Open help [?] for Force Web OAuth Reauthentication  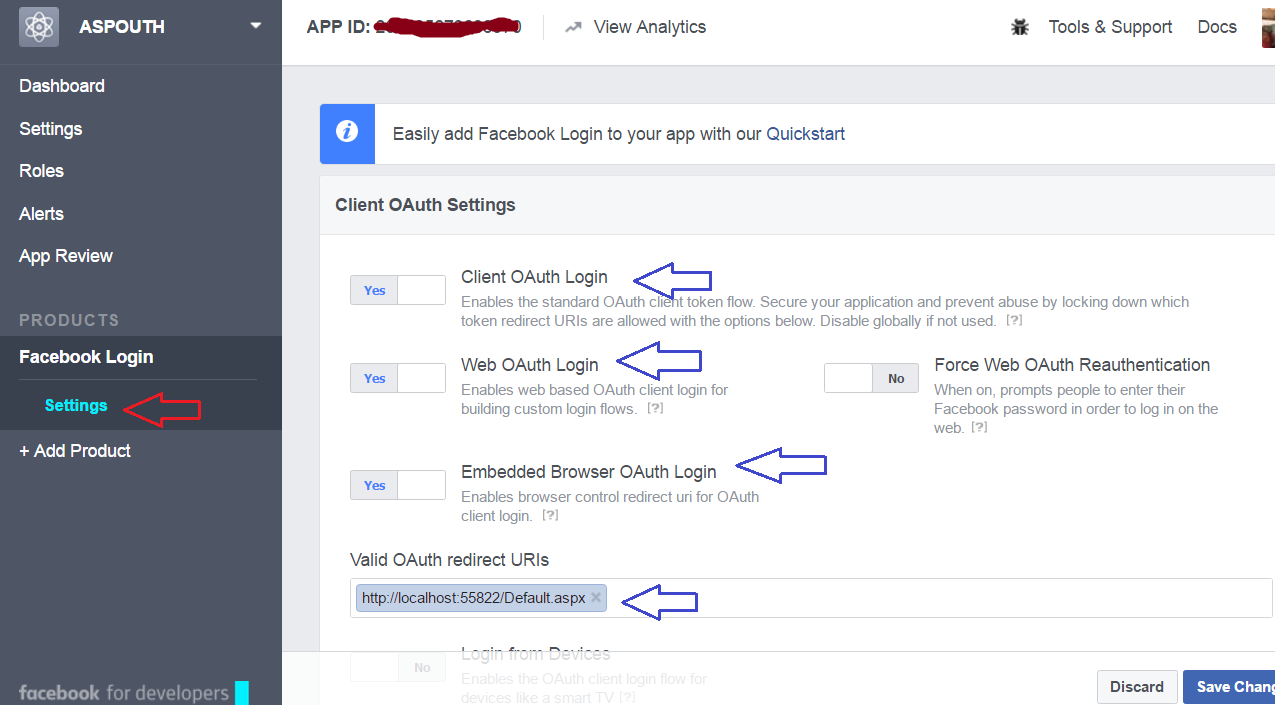980,427
